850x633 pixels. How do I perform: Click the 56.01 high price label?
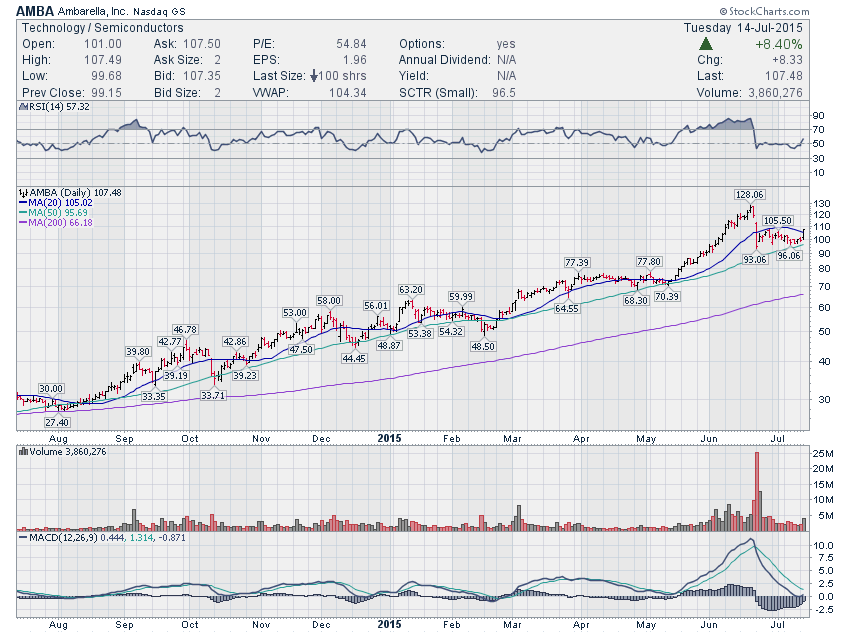(x=376, y=306)
